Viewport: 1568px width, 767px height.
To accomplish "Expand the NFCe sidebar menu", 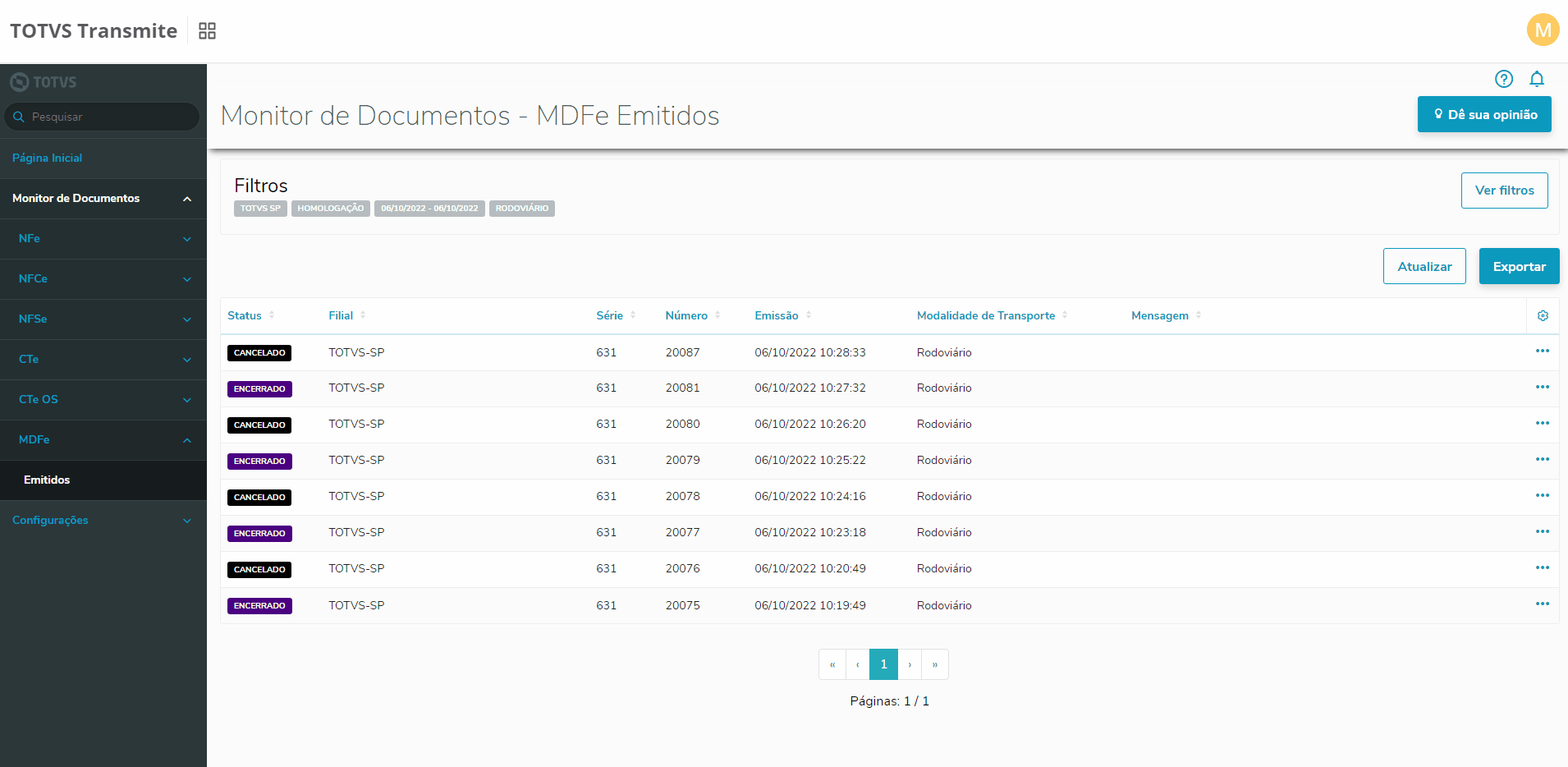I will pos(103,279).
